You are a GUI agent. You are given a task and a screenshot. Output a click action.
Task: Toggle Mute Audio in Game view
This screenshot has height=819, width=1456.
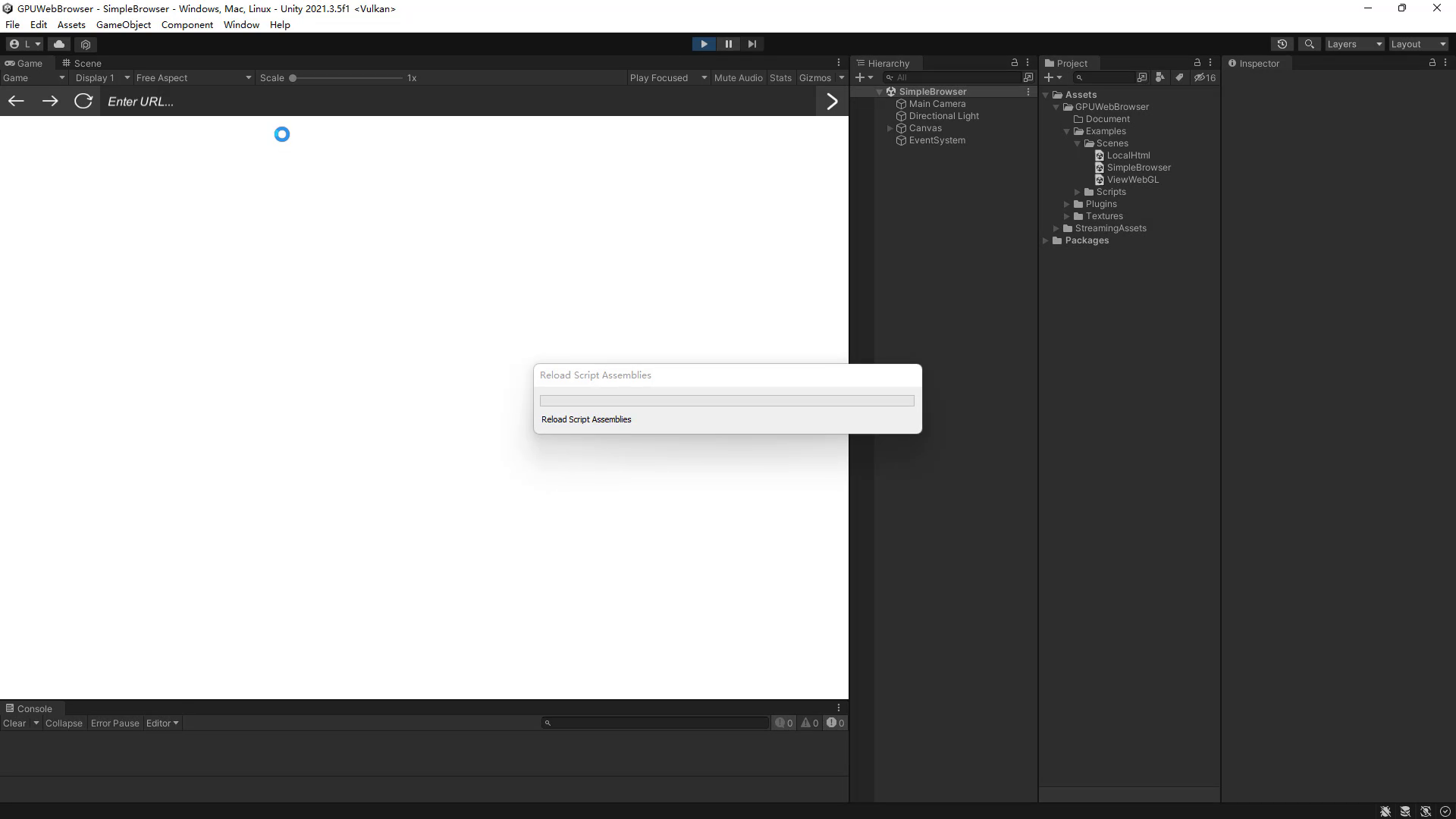[x=738, y=77]
